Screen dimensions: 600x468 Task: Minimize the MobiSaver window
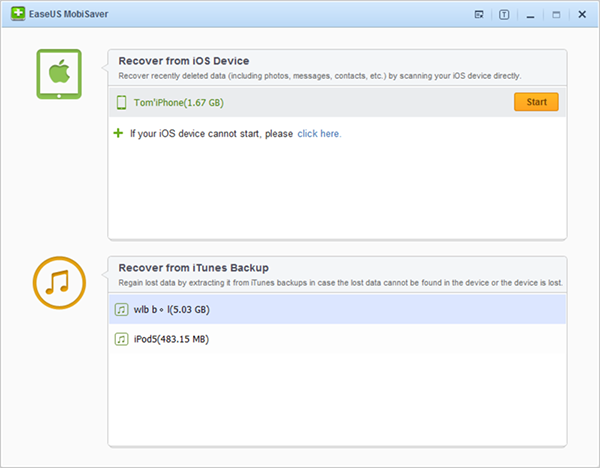(x=530, y=16)
